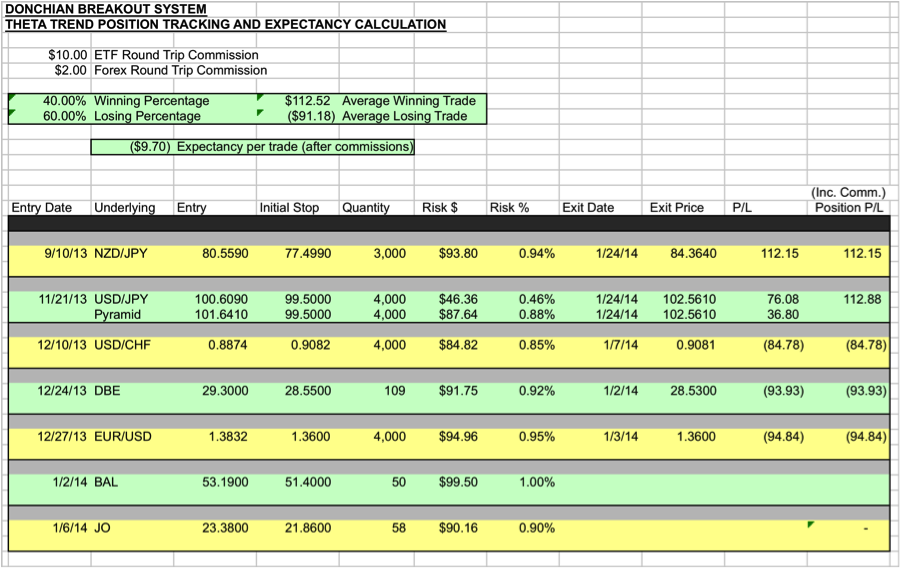Viewport: 901px width, 568px height.
Task: Select the $99.50 risk cell
Action: tap(458, 482)
